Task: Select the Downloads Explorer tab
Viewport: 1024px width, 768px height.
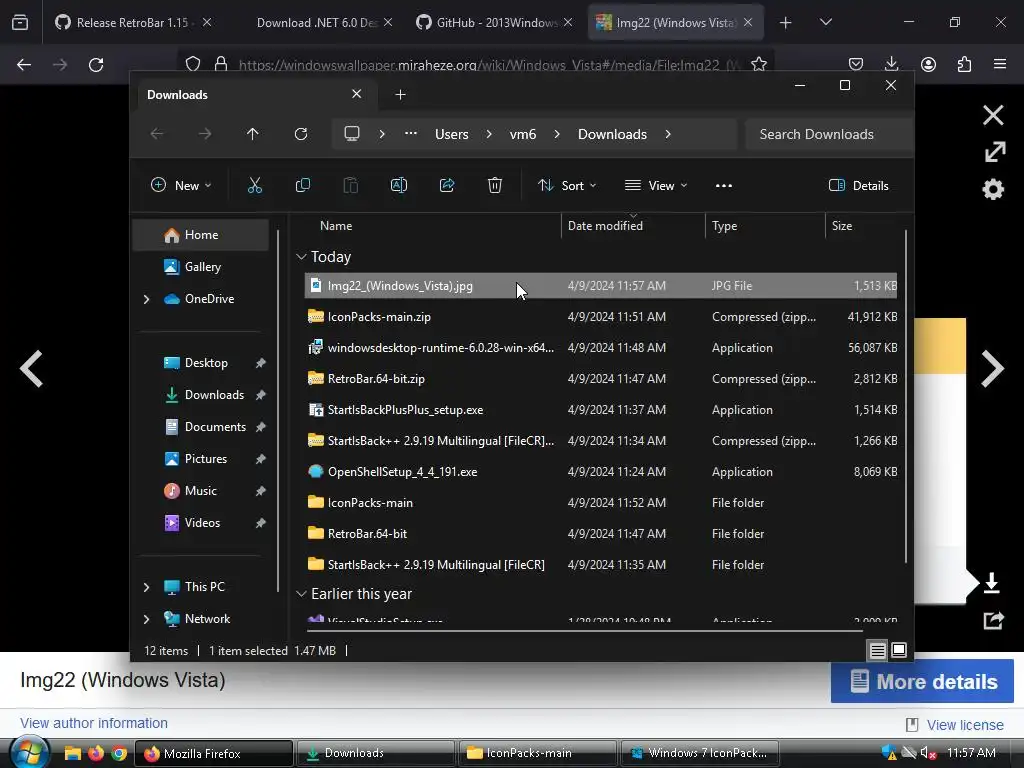Action: point(254,95)
